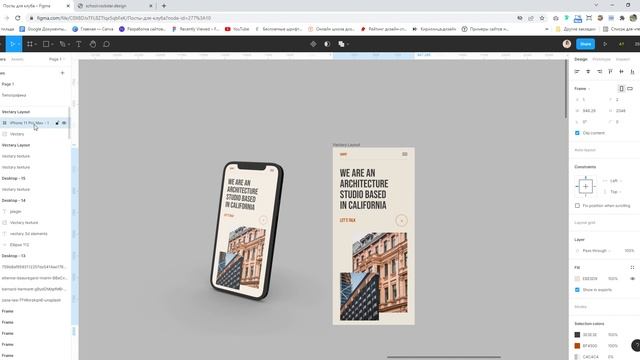Hide the fill with eye icon
Image resolution: width=640 pixels, height=360 pixels.
coord(632,279)
